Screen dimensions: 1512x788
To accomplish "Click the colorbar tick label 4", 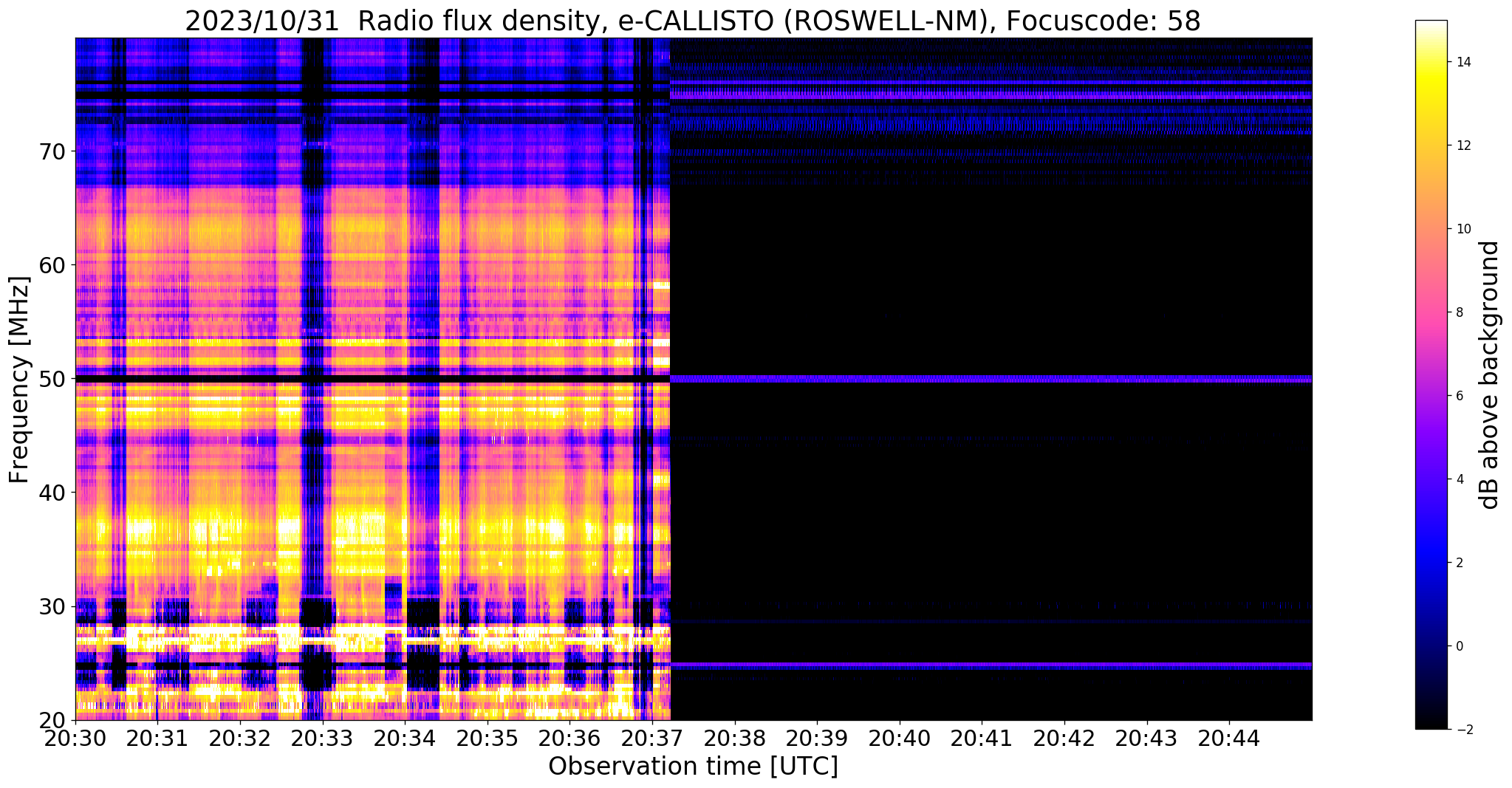I will pos(1460,479).
